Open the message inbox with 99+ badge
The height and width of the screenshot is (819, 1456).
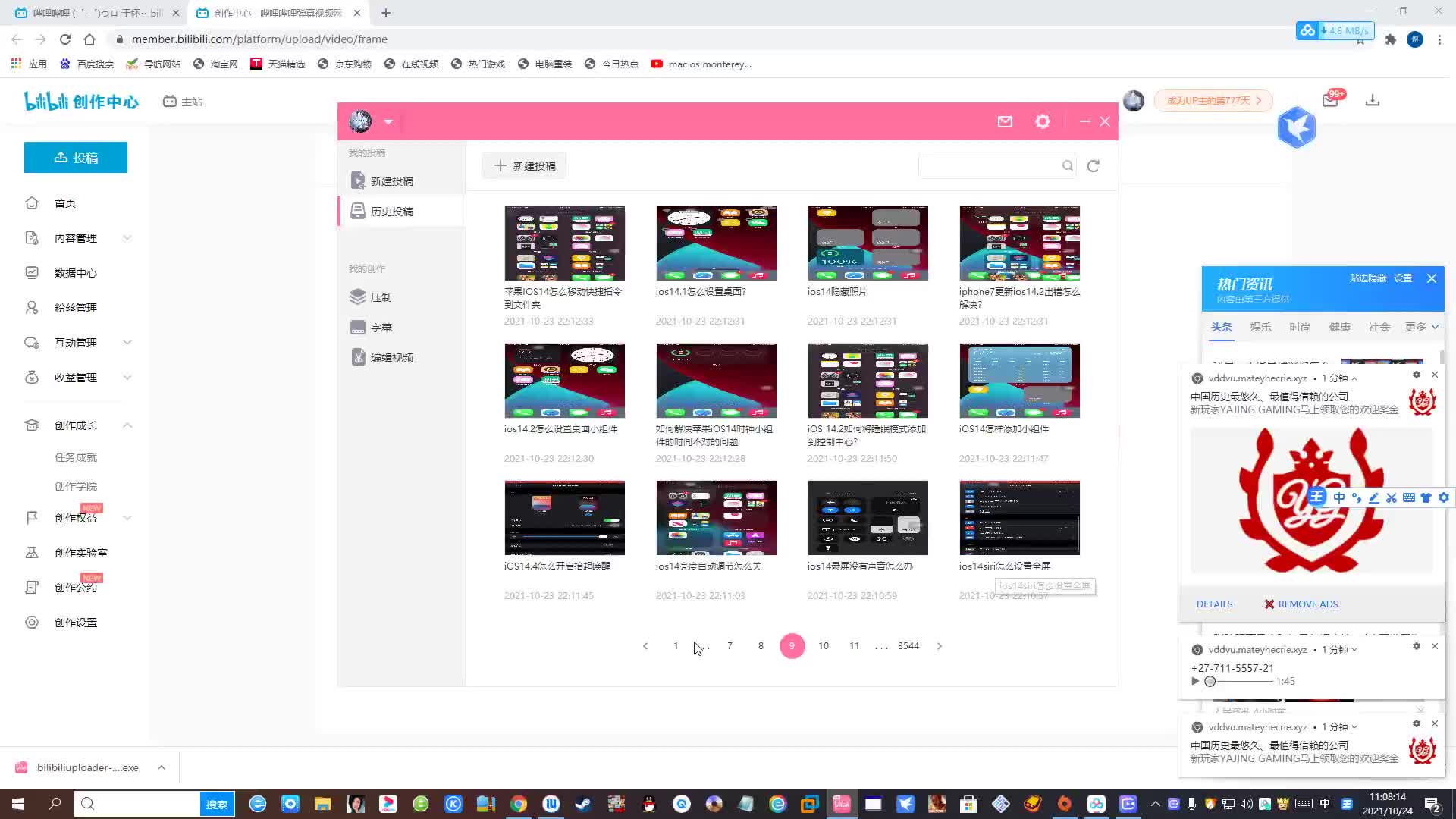coord(1330,100)
